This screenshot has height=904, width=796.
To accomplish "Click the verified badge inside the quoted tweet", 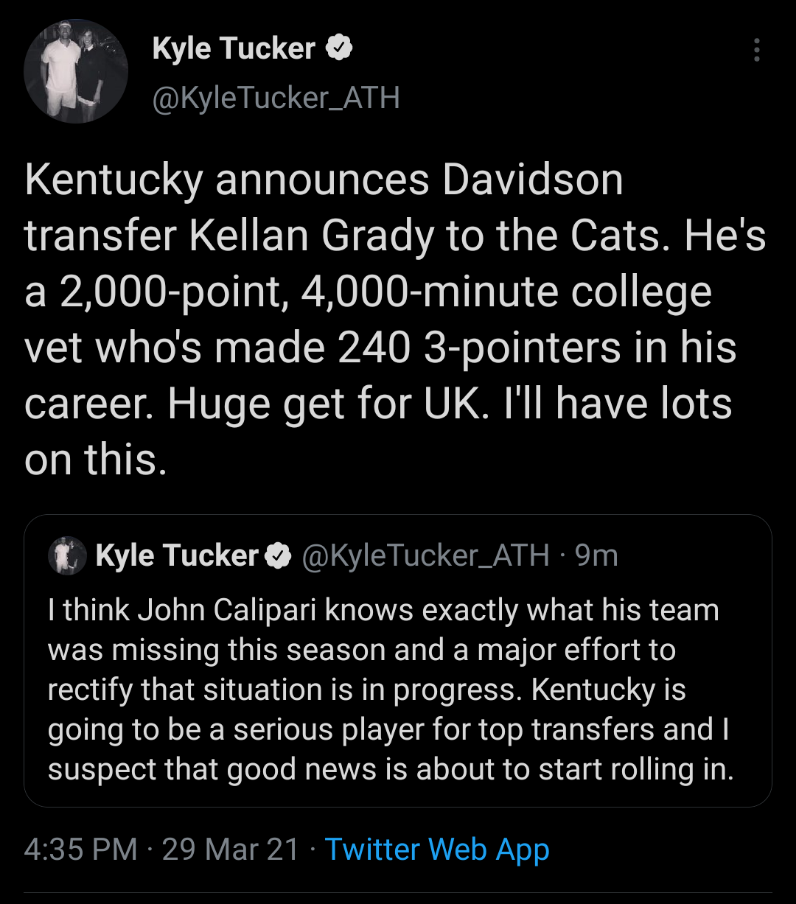I will point(277,556).
